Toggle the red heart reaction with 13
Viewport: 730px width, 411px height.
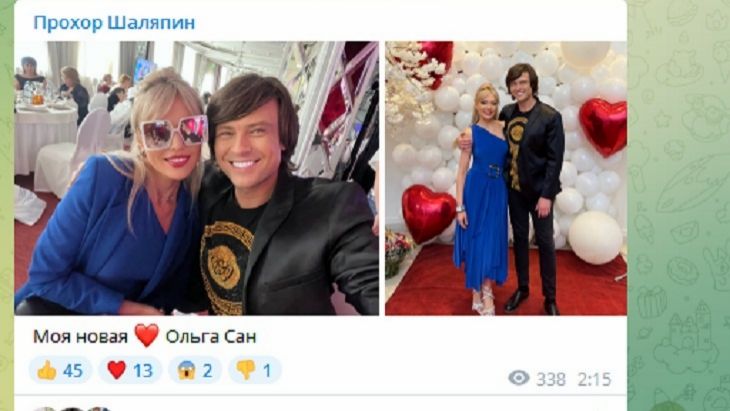130,371
